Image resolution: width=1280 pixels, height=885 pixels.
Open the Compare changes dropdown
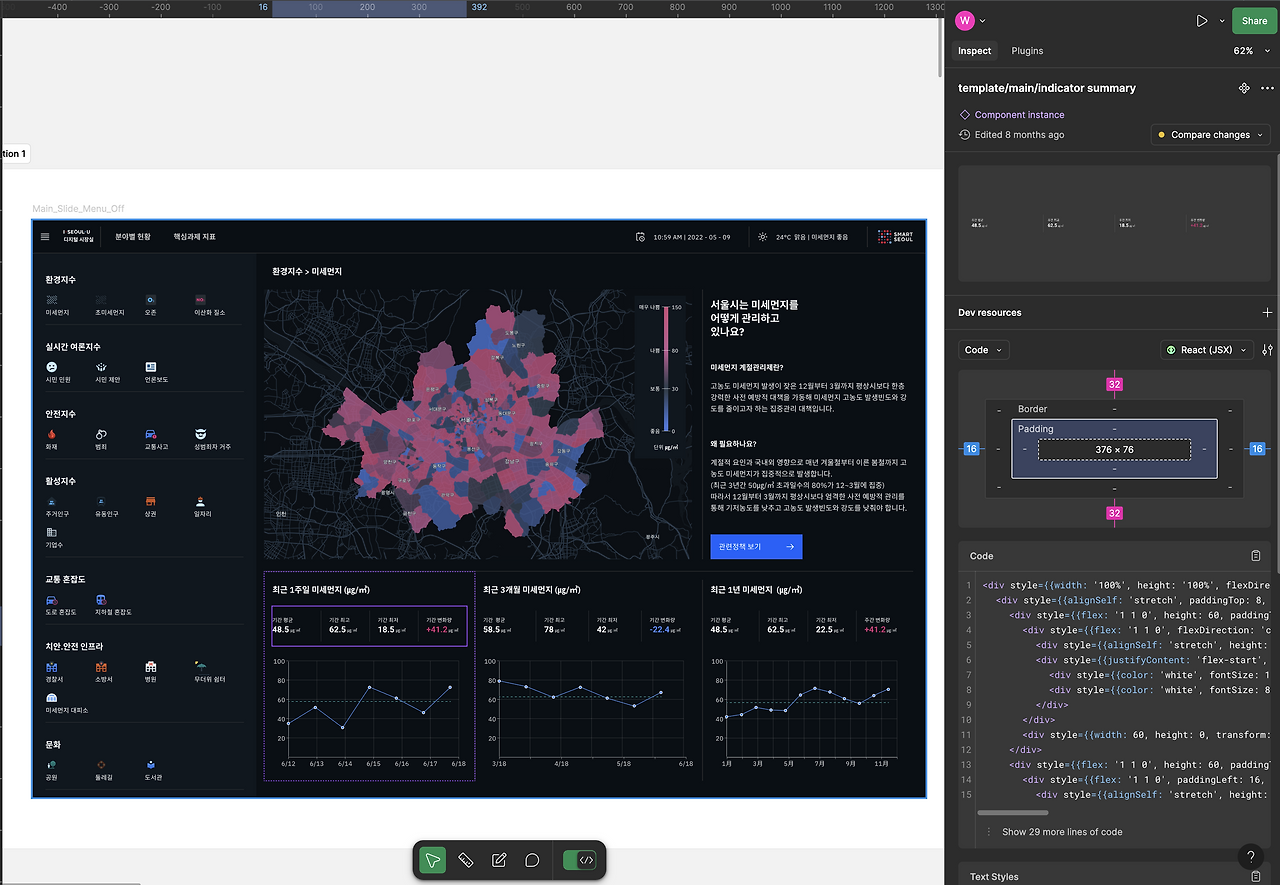pos(1210,135)
